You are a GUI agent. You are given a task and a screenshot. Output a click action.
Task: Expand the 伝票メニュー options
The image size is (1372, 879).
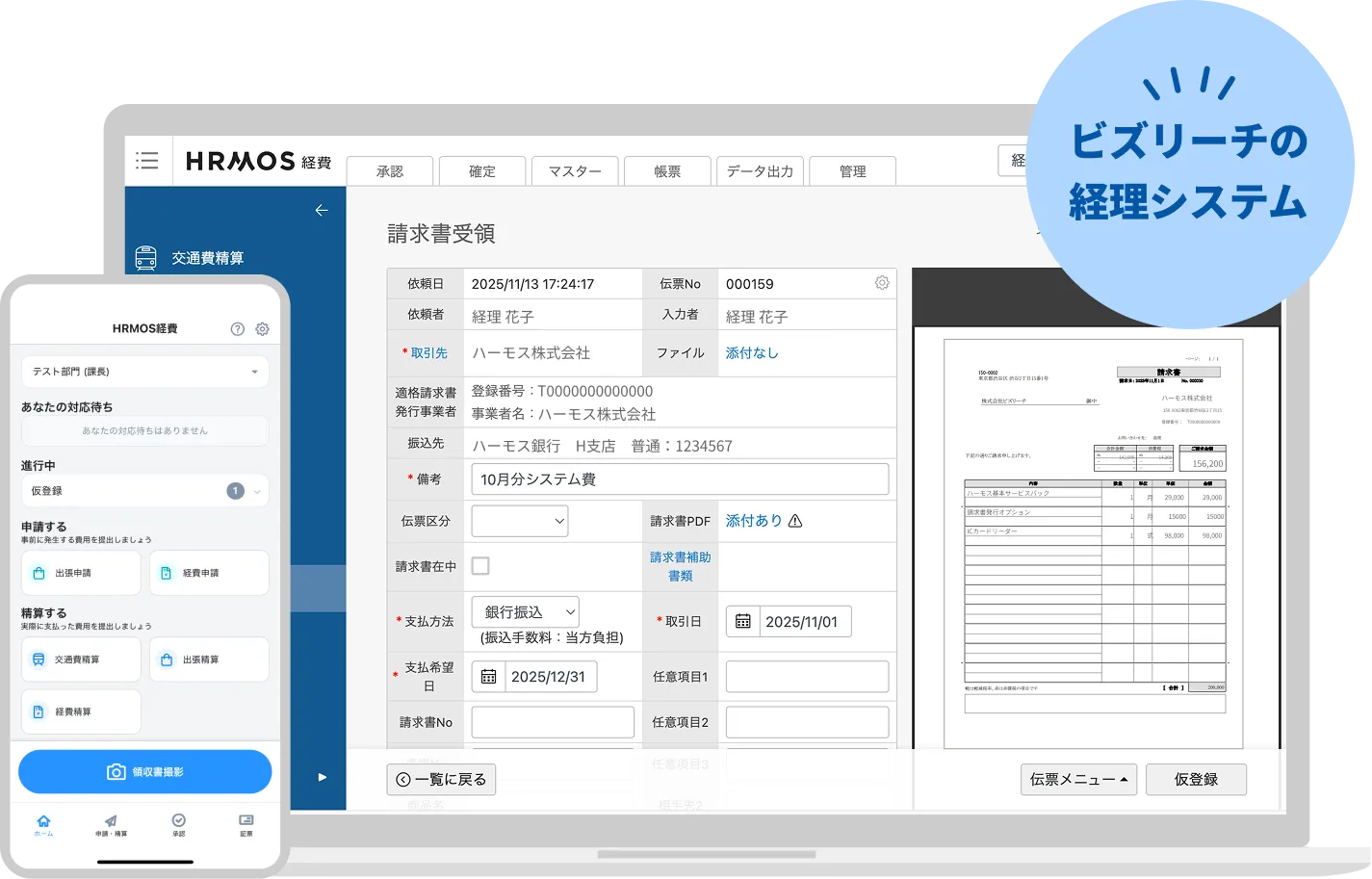pyautogui.click(x=1077, y=780)
